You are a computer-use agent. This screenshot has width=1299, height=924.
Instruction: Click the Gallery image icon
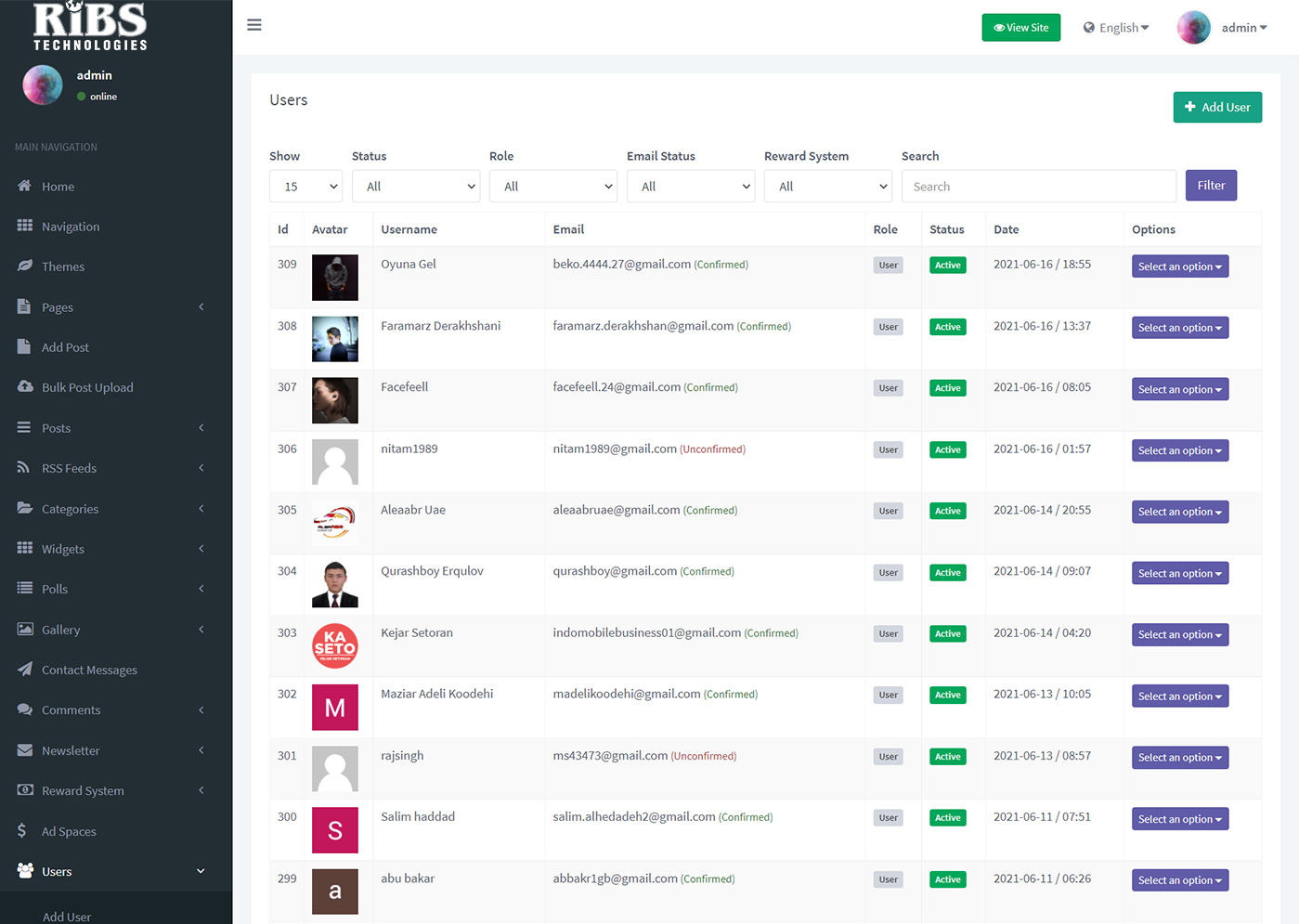coord(25,630)
